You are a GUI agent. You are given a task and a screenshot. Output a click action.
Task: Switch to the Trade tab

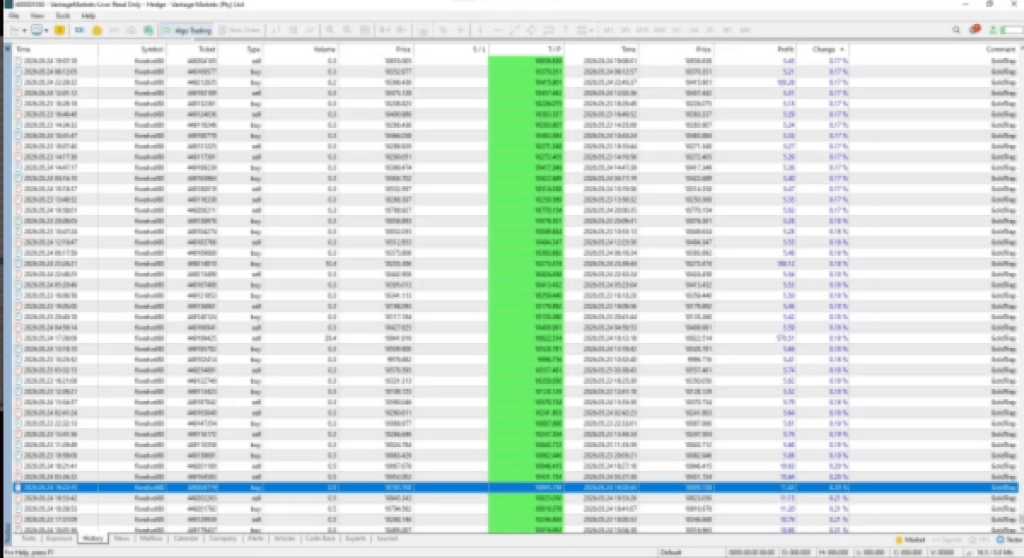click(x=28, y=539)
